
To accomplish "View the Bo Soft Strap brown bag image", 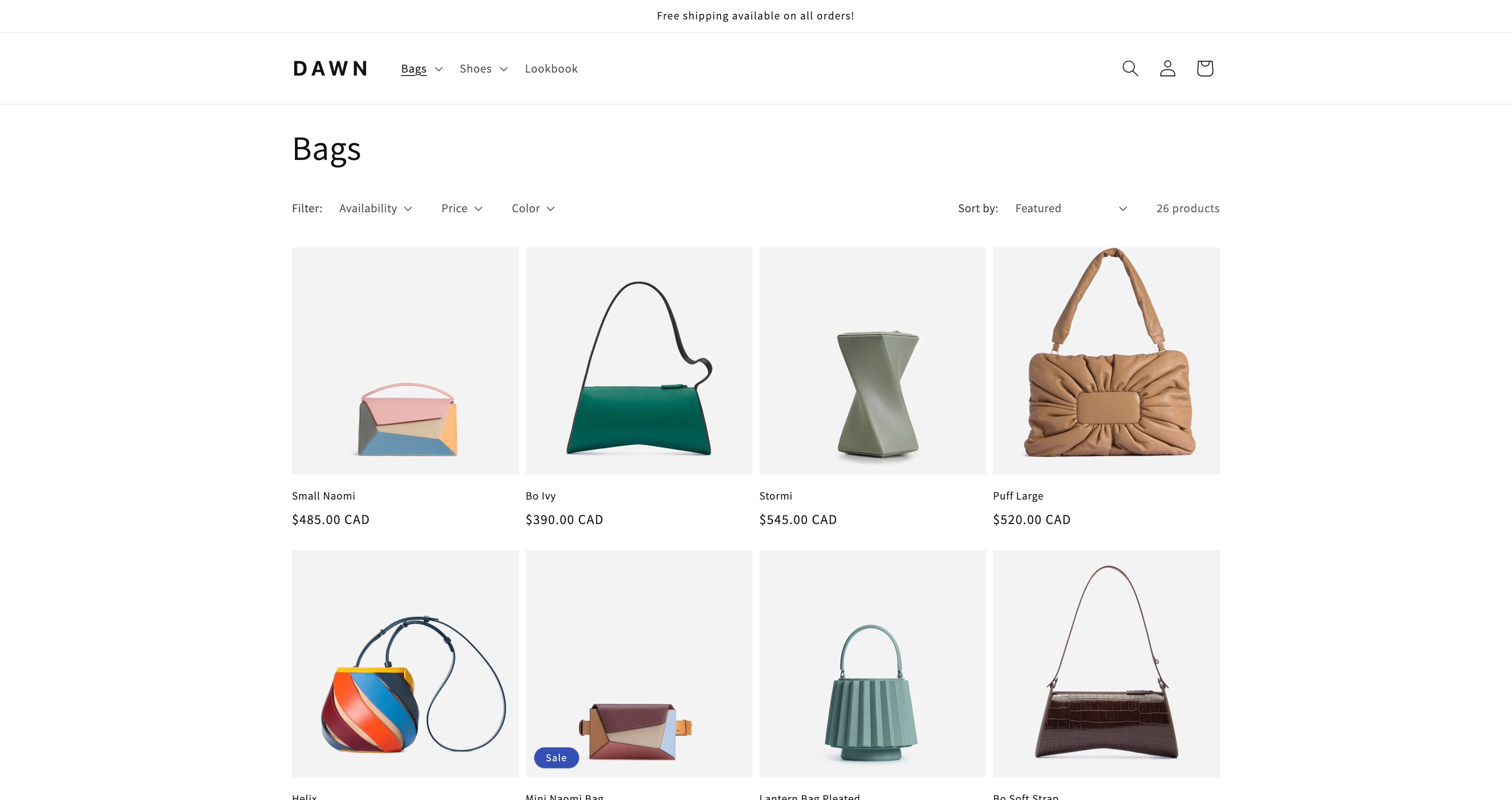I will [x=1106, y=663].
